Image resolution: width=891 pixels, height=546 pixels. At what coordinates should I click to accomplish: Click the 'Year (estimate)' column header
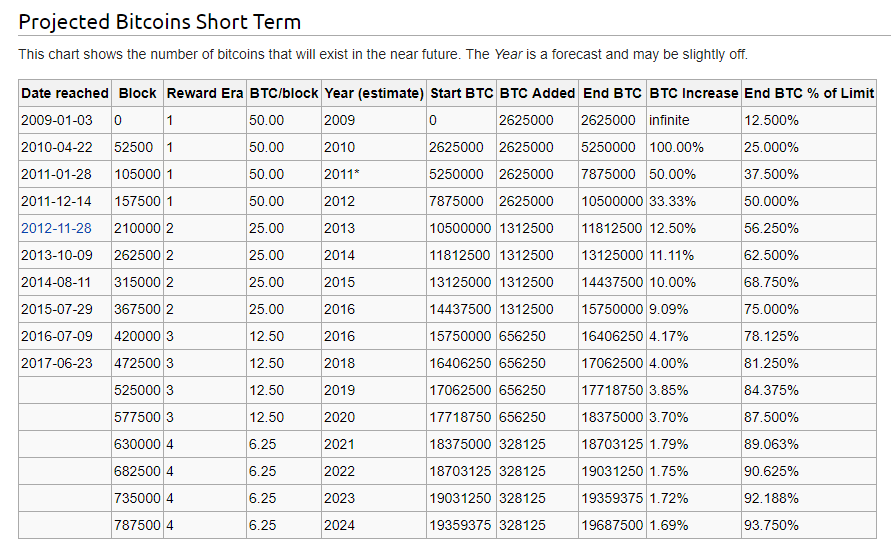point(373,93)
